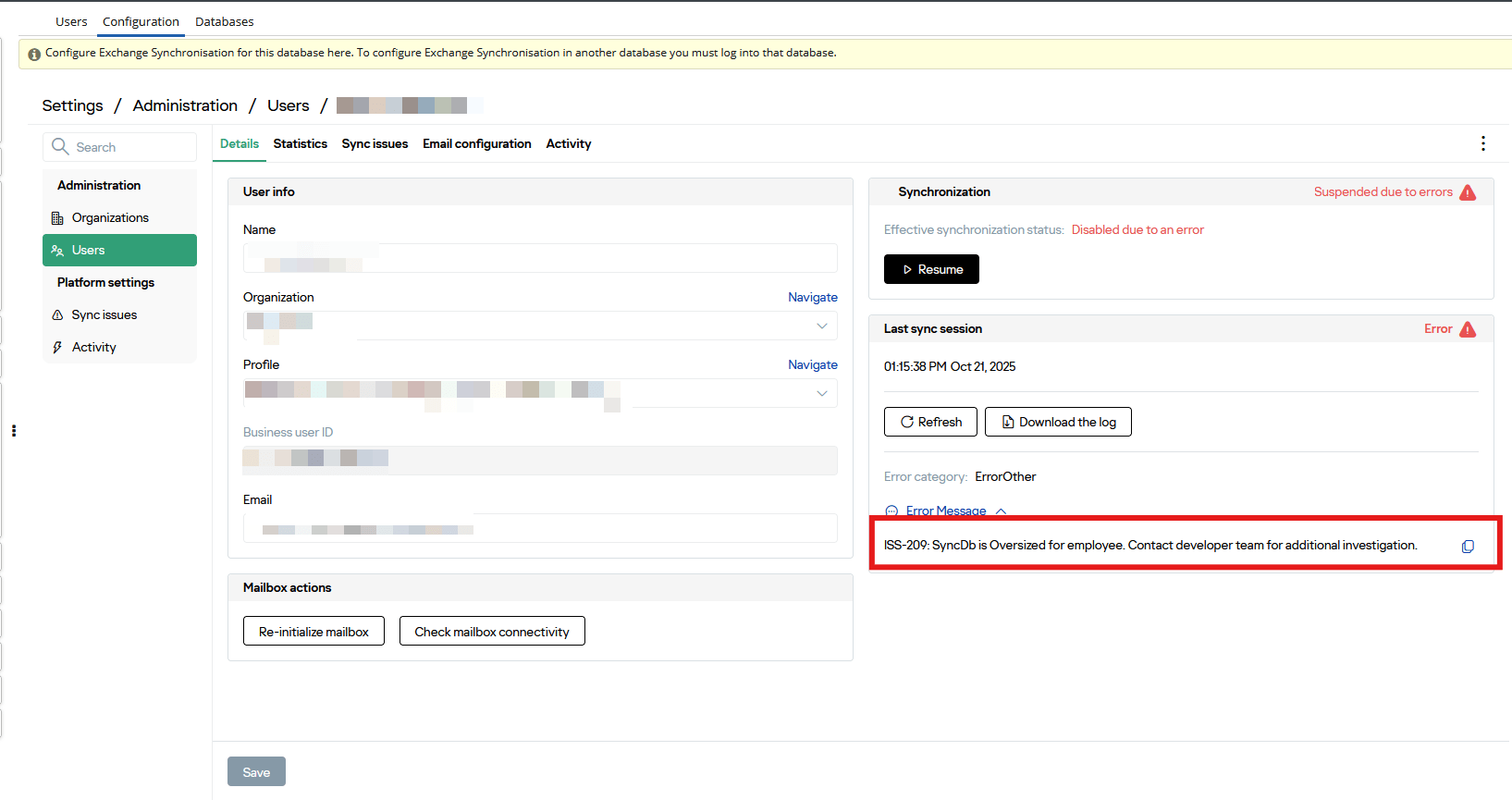
Task: Click the search magnifier icon in sidebar
Action: coord(60,147)
